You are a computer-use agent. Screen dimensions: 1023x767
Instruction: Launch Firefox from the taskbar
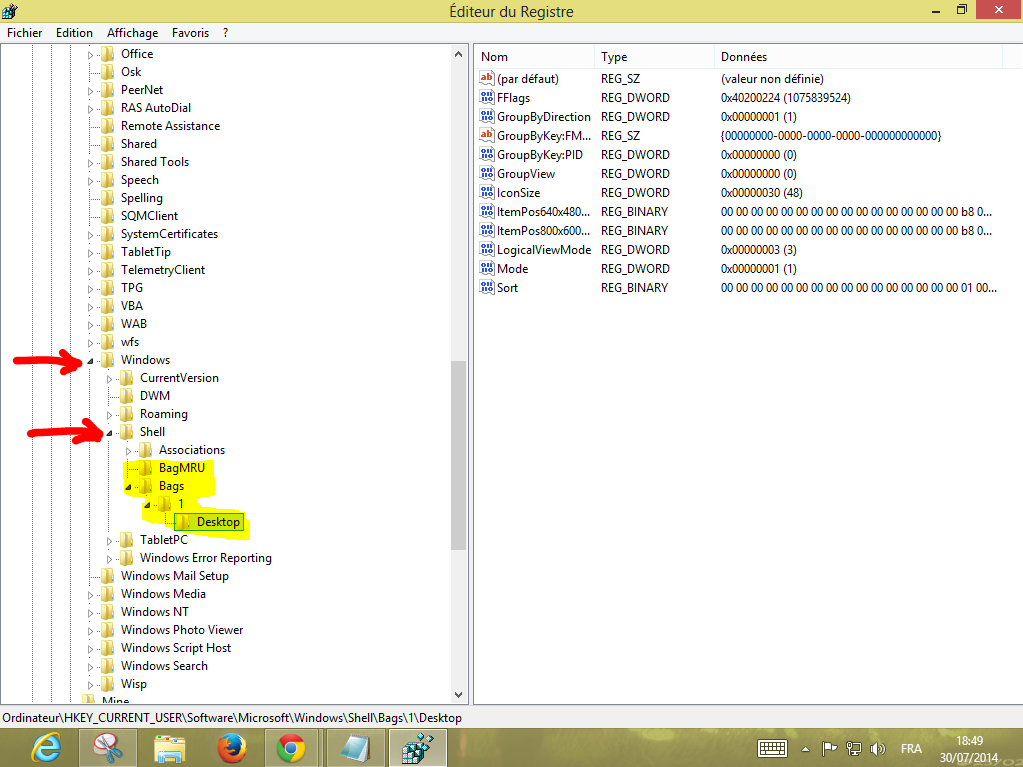(x=231, y=747)
